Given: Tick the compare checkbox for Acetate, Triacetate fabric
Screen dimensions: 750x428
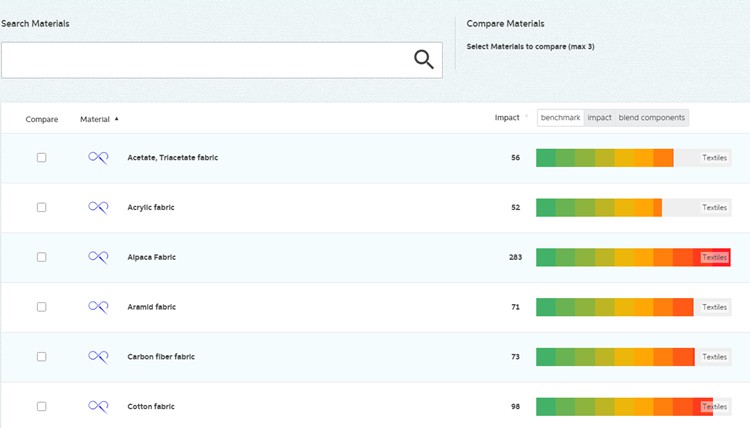Looking at the screenshot, I should point(41,157).
